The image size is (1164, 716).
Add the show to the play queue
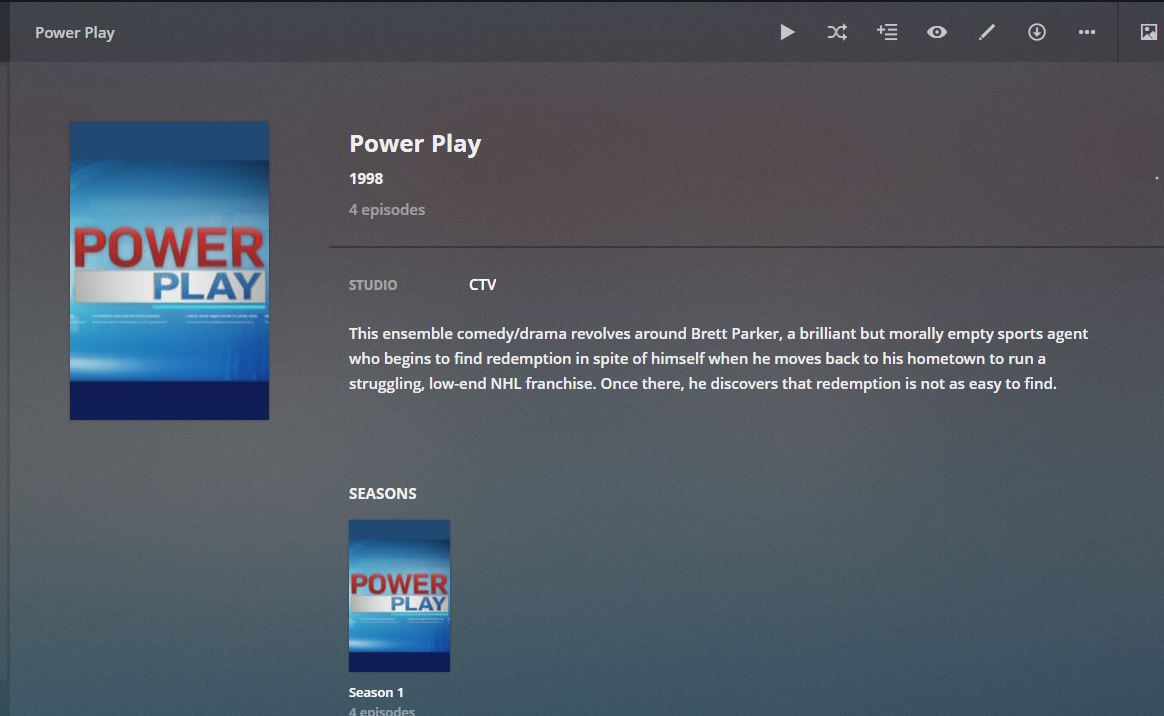coord(887,32)
